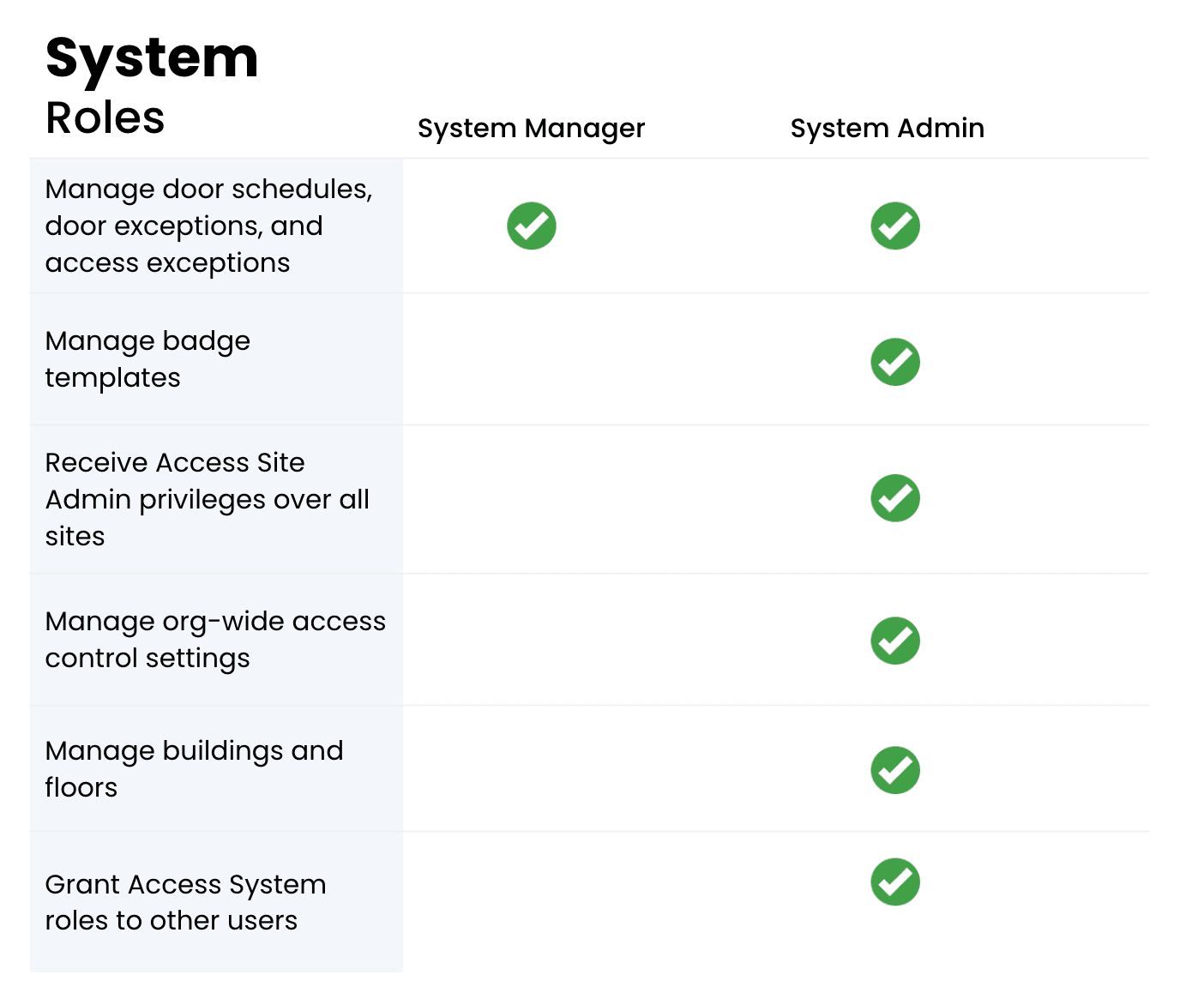The width and height of the screenshot is (1204, 1005).
Task: Select the System Admin column header
Action: click(x=888, y=128)
